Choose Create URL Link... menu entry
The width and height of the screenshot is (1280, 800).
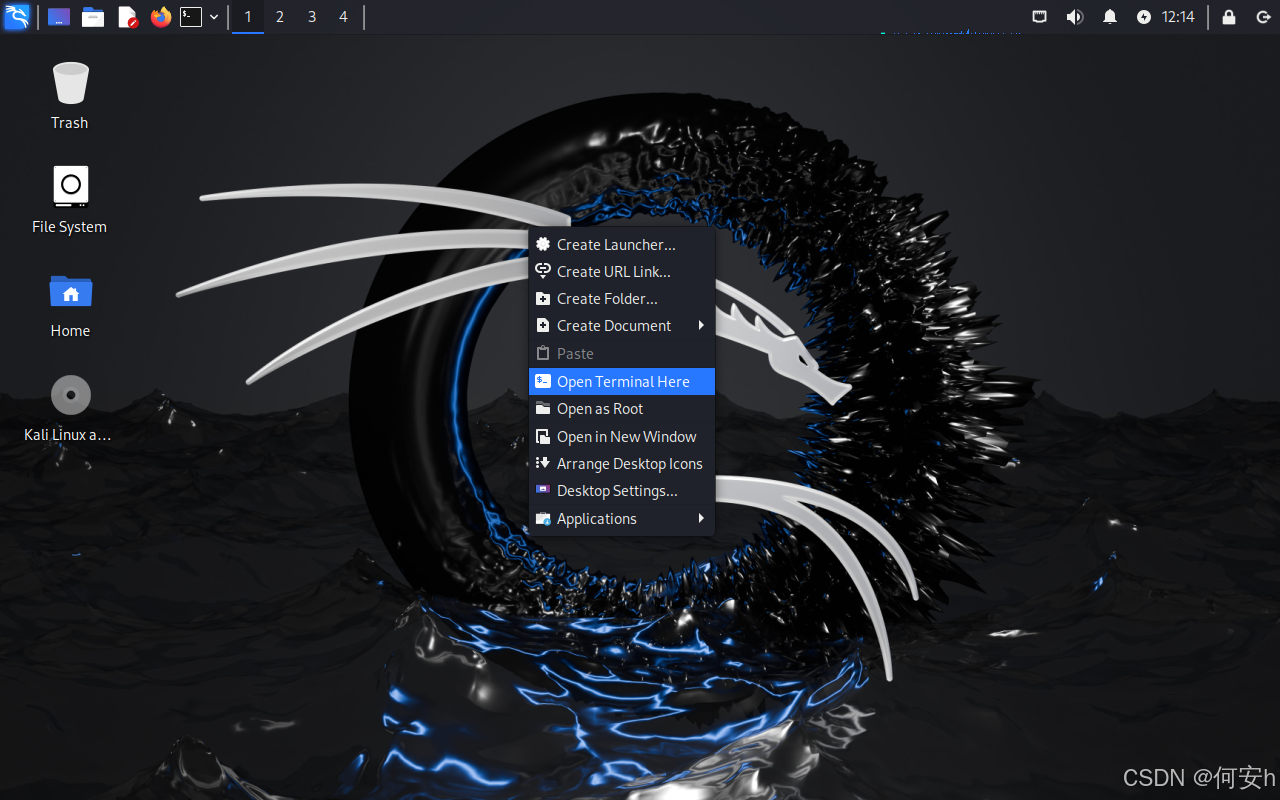(622, 271)
